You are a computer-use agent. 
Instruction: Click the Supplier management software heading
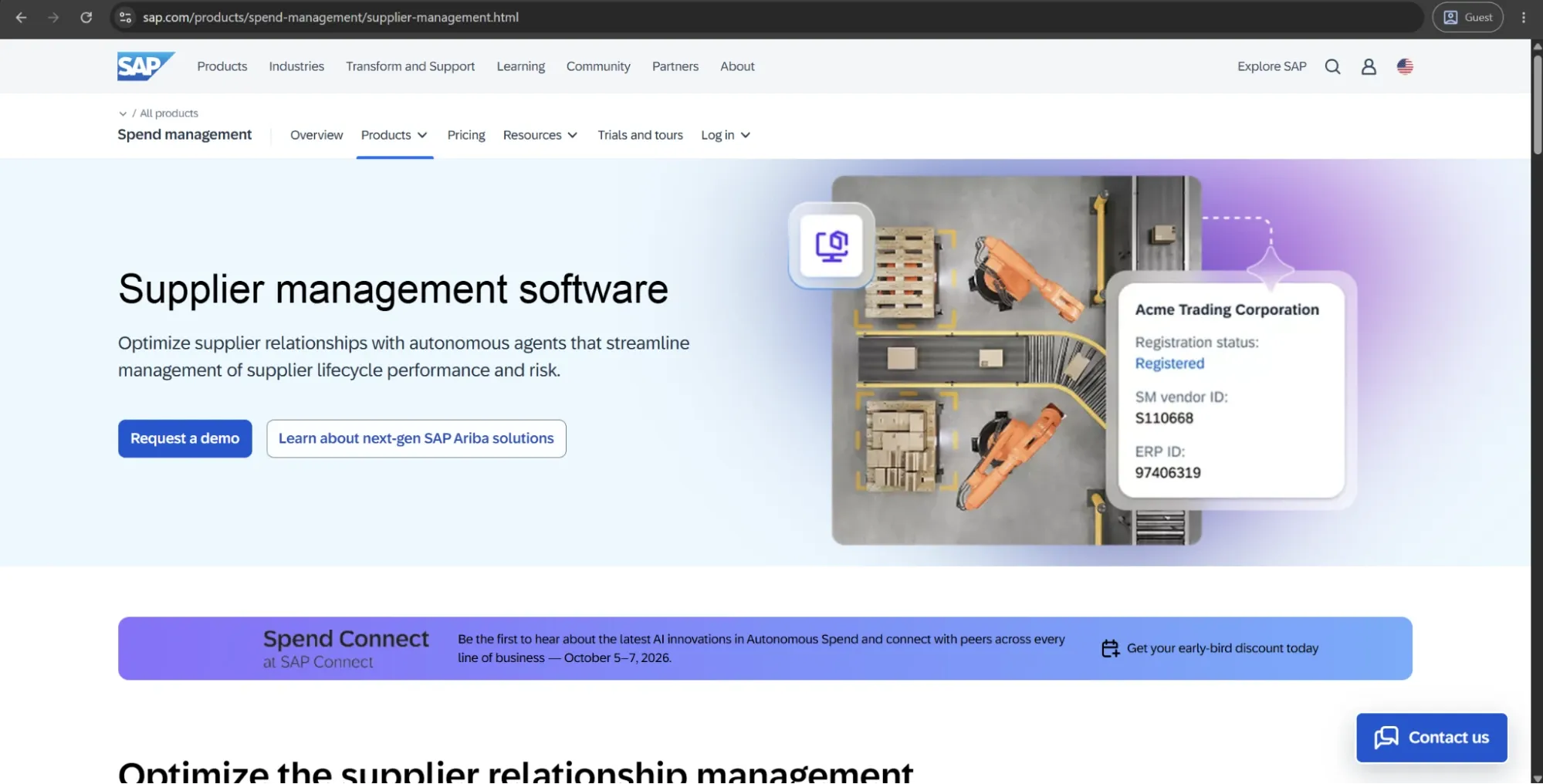393,289
